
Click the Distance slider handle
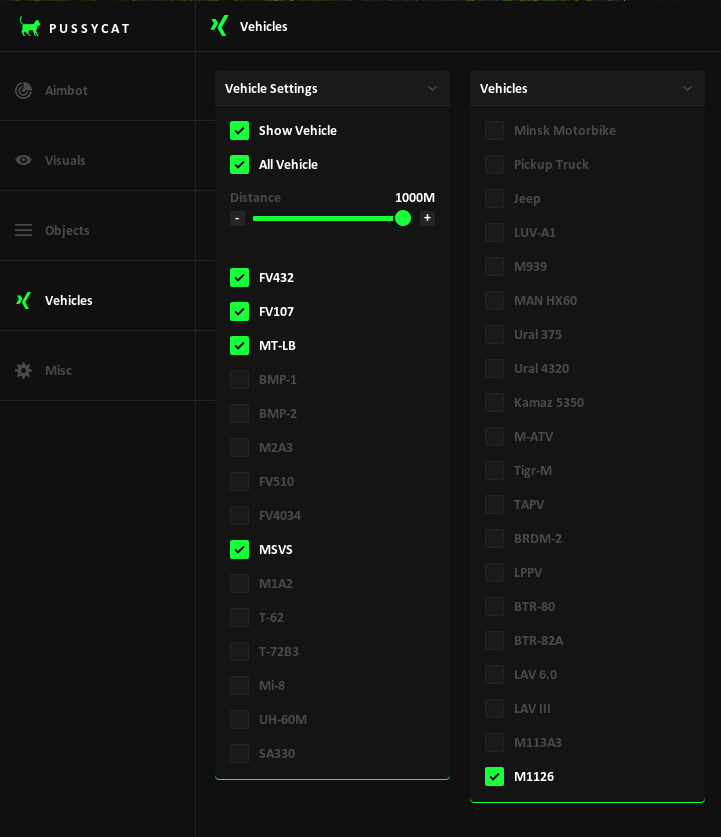[x=403, y=218]
